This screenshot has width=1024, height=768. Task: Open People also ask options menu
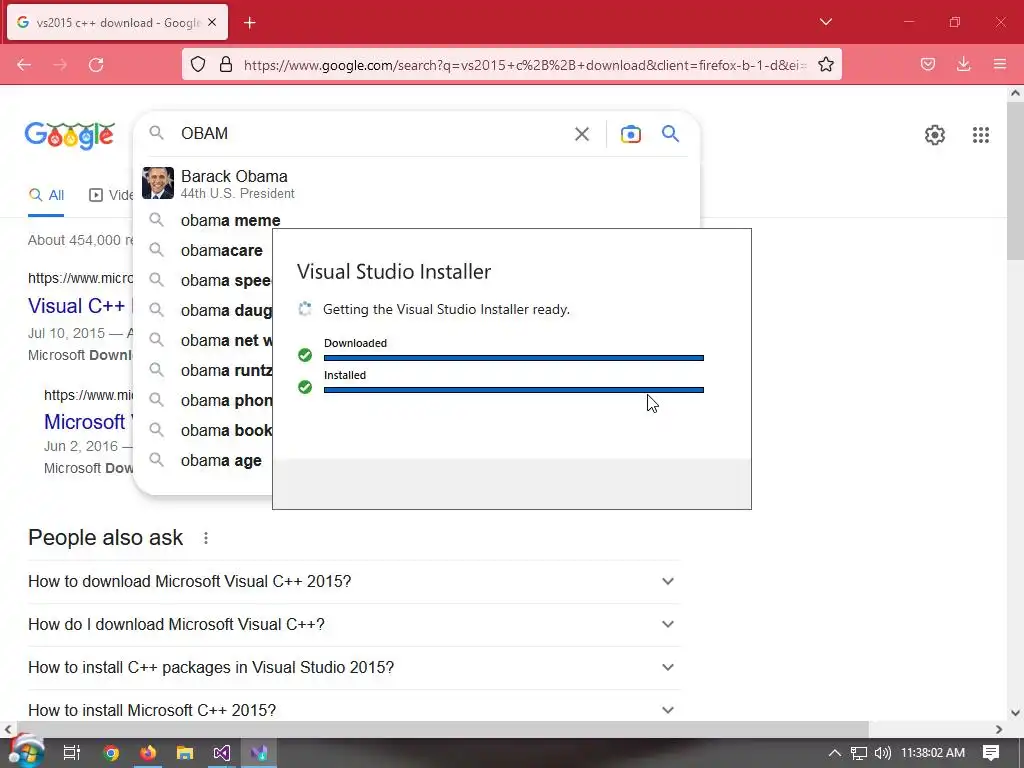coord(206,538)
